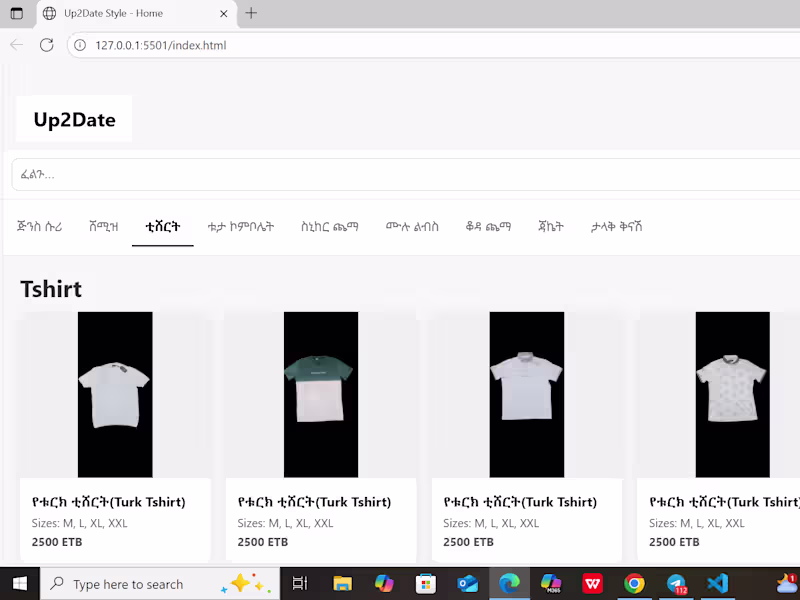
Task: Open Microsoft Edge from the taskbar
Action: (x=509, y=583)
